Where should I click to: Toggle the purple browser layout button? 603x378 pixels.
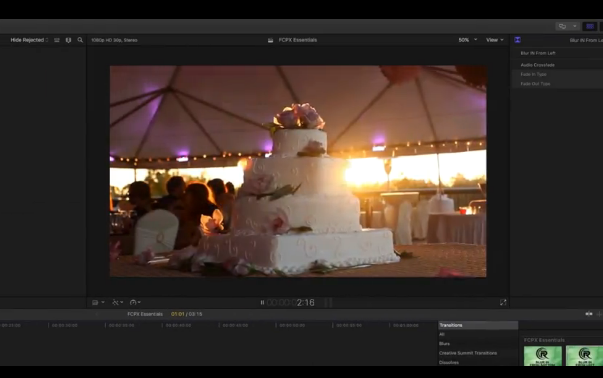590,26
